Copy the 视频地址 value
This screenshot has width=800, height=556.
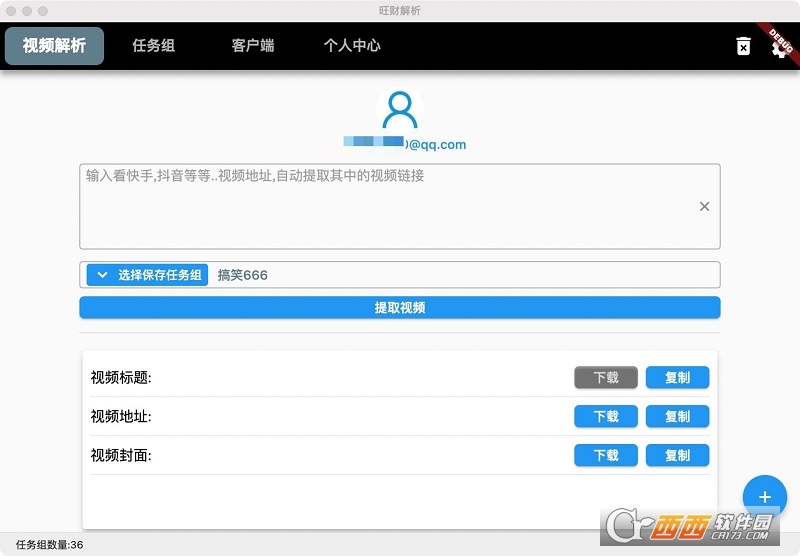[x=677, y=416]
